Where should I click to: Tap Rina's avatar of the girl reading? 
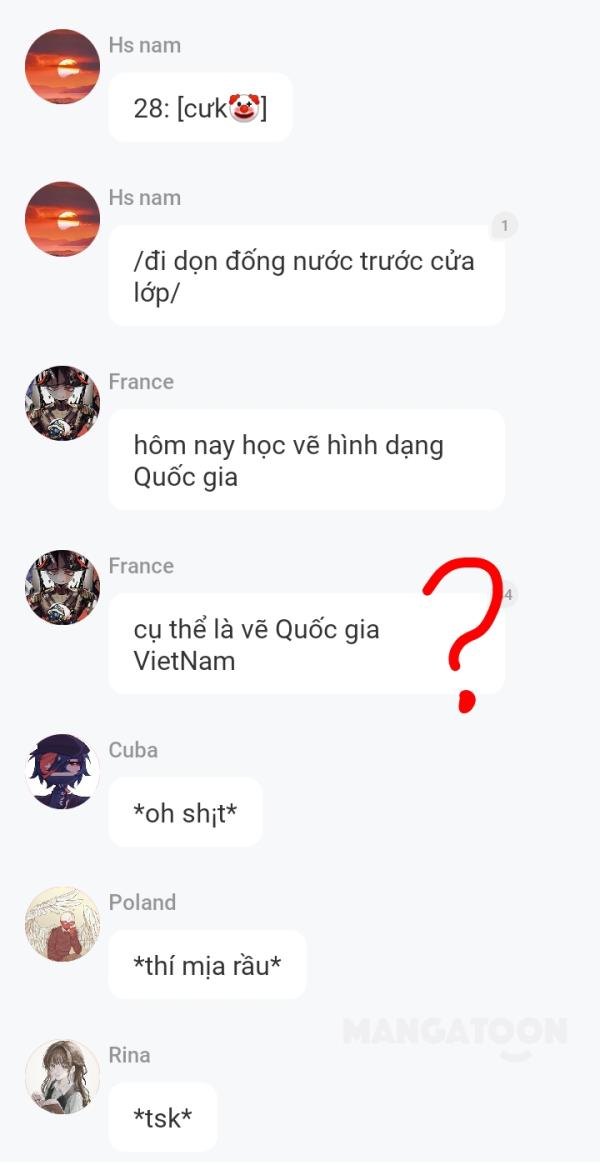click(x=62, y=1077)
